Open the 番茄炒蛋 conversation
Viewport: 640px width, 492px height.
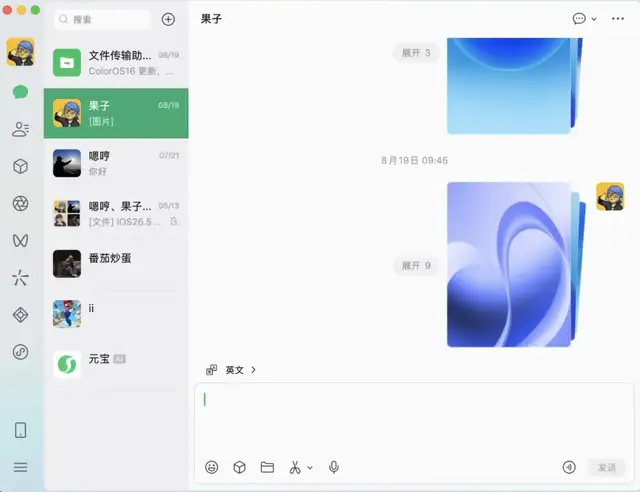[x=116, y=264]
